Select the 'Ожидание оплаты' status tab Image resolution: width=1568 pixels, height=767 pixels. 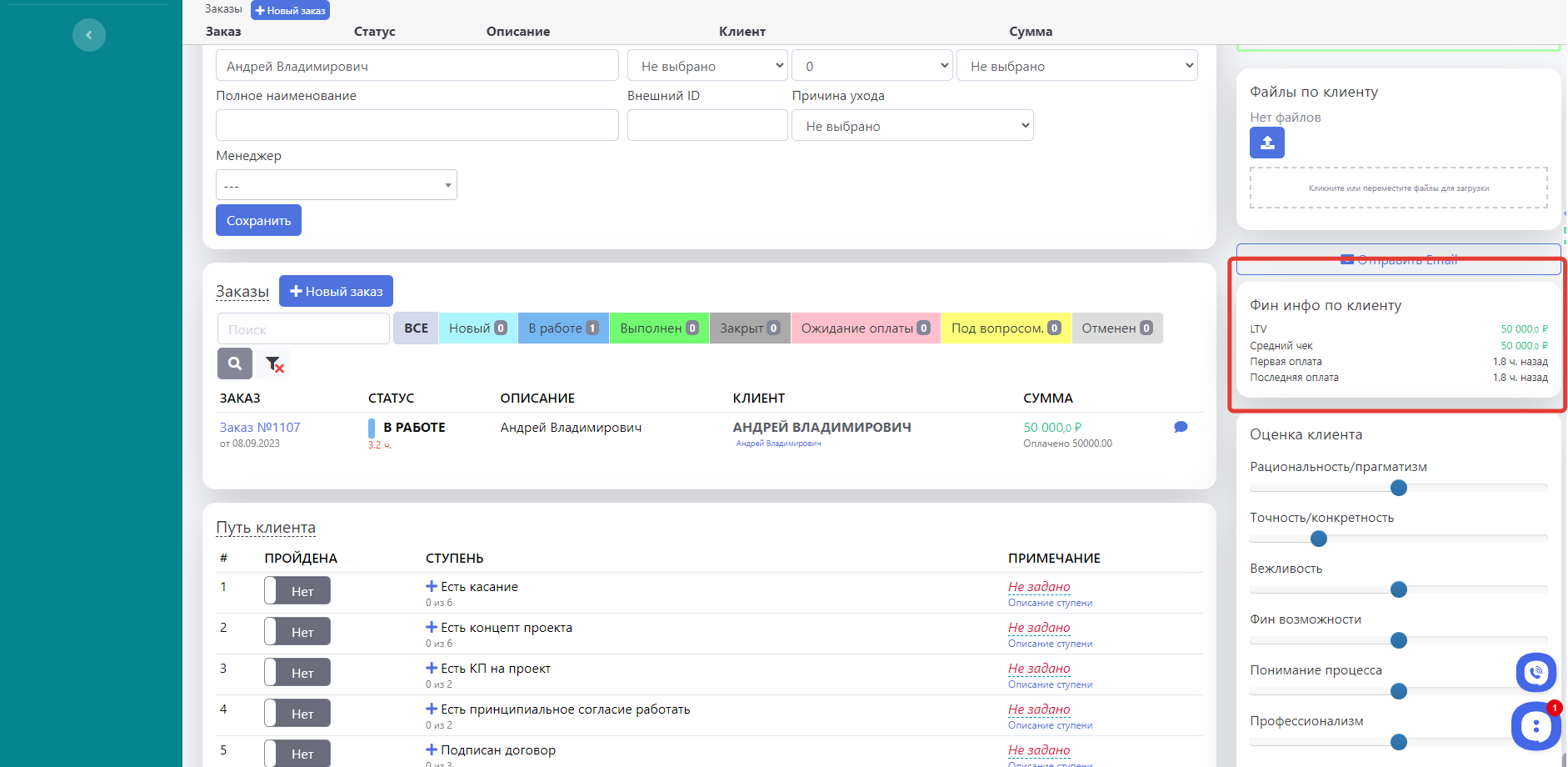(x=865, y=328)
